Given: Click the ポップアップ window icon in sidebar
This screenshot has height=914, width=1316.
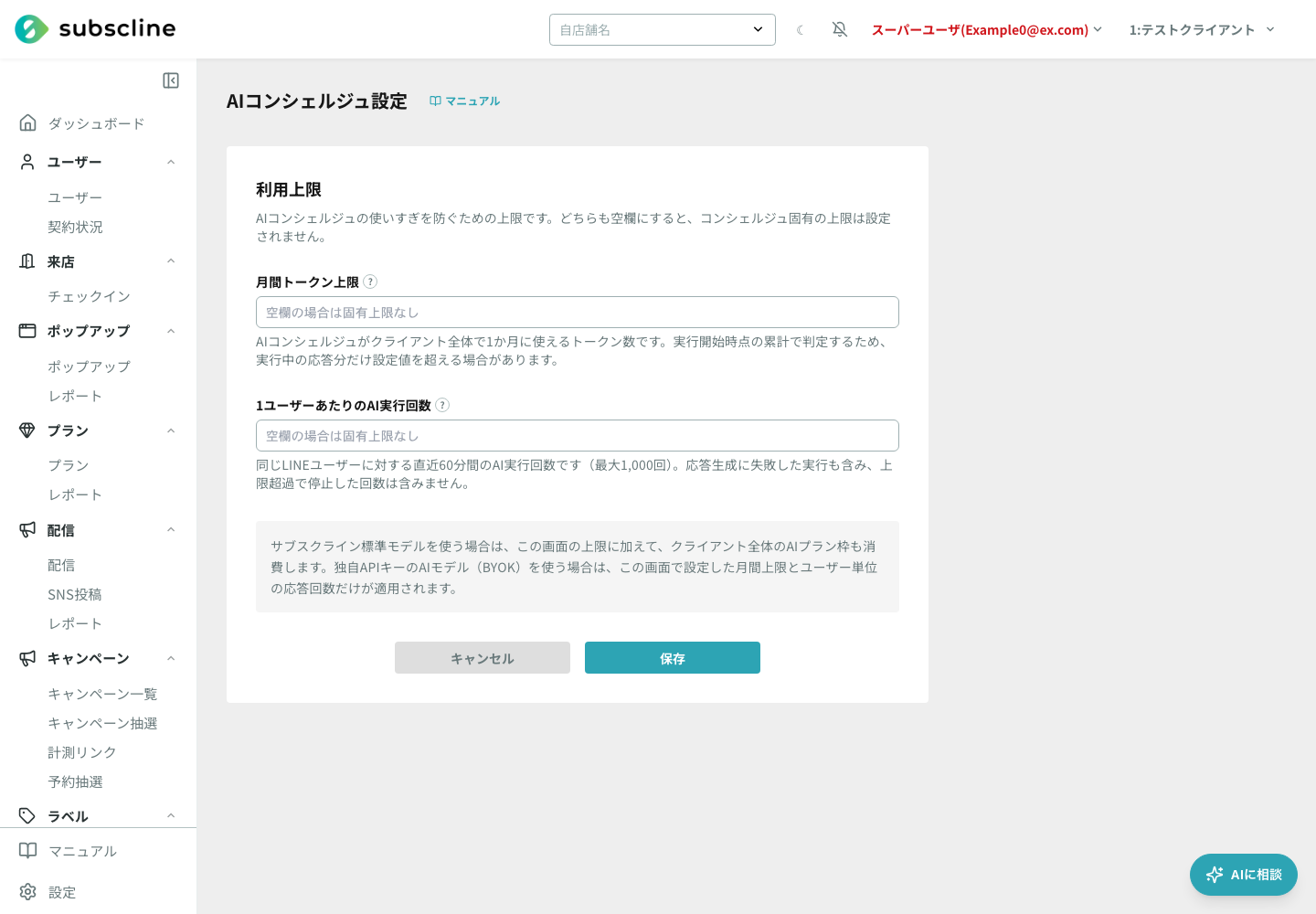Looking at the screenshot, I should point(27,331).
